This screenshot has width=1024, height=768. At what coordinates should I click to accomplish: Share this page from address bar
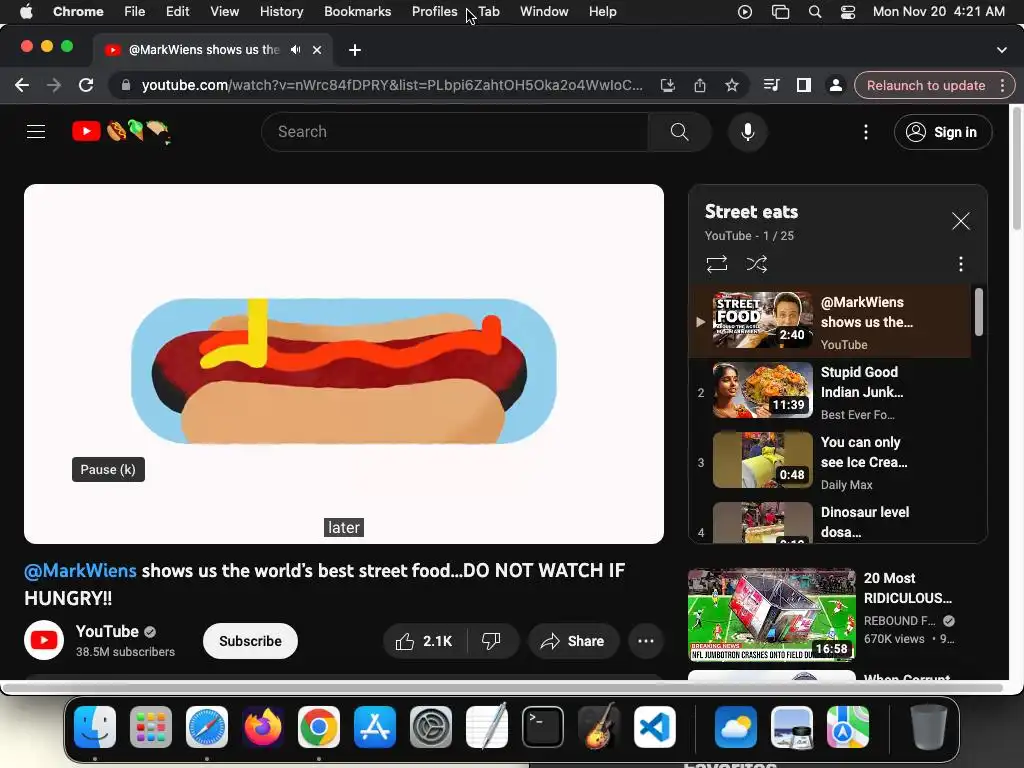[x=699, y=86]
